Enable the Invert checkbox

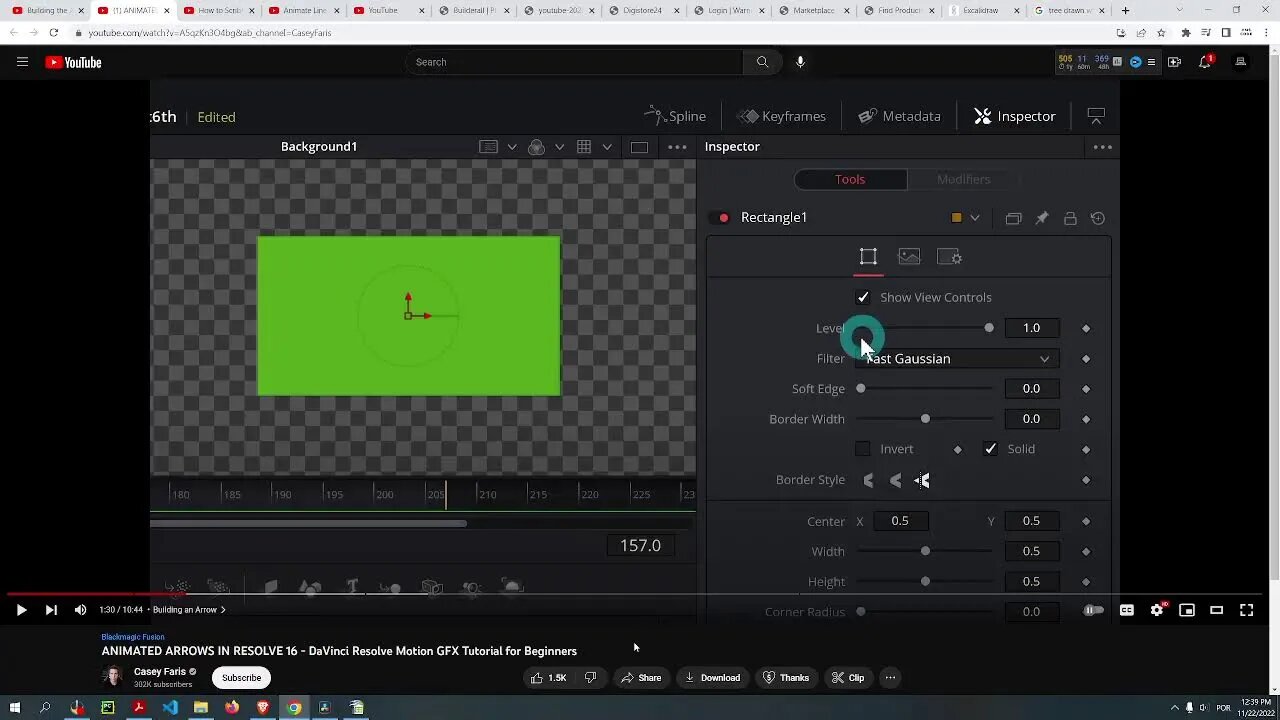863,449
